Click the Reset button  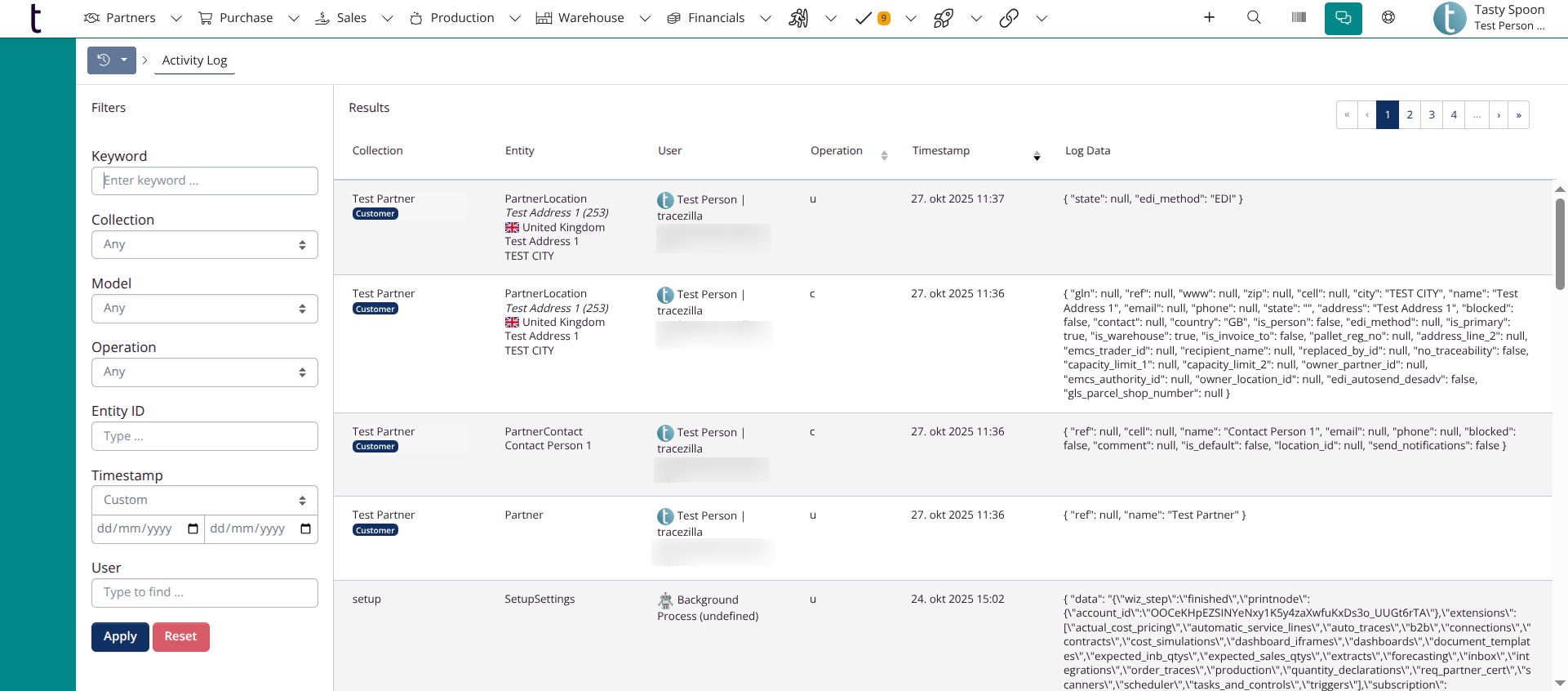tap(180, 636)
